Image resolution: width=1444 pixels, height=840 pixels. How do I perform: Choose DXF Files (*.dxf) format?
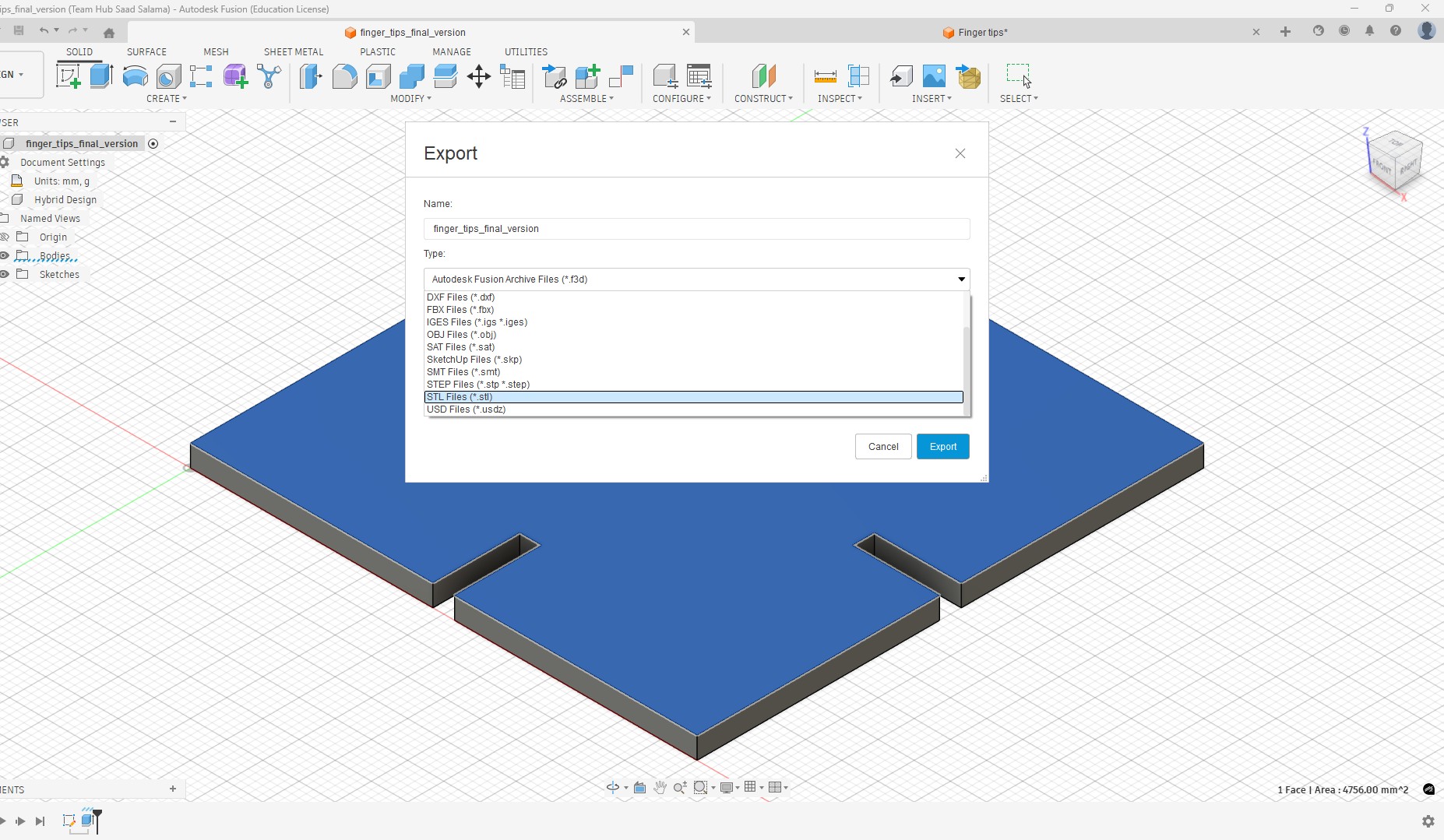click(x=693, y=297)
